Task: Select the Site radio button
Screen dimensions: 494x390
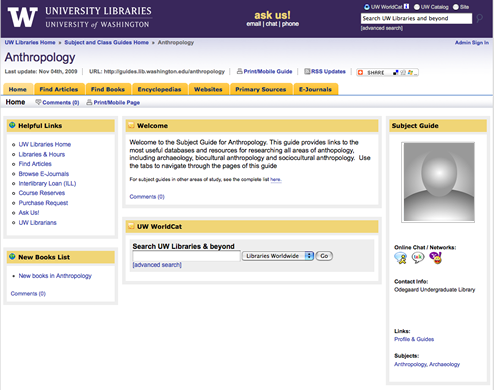Action: click(456, 7)
